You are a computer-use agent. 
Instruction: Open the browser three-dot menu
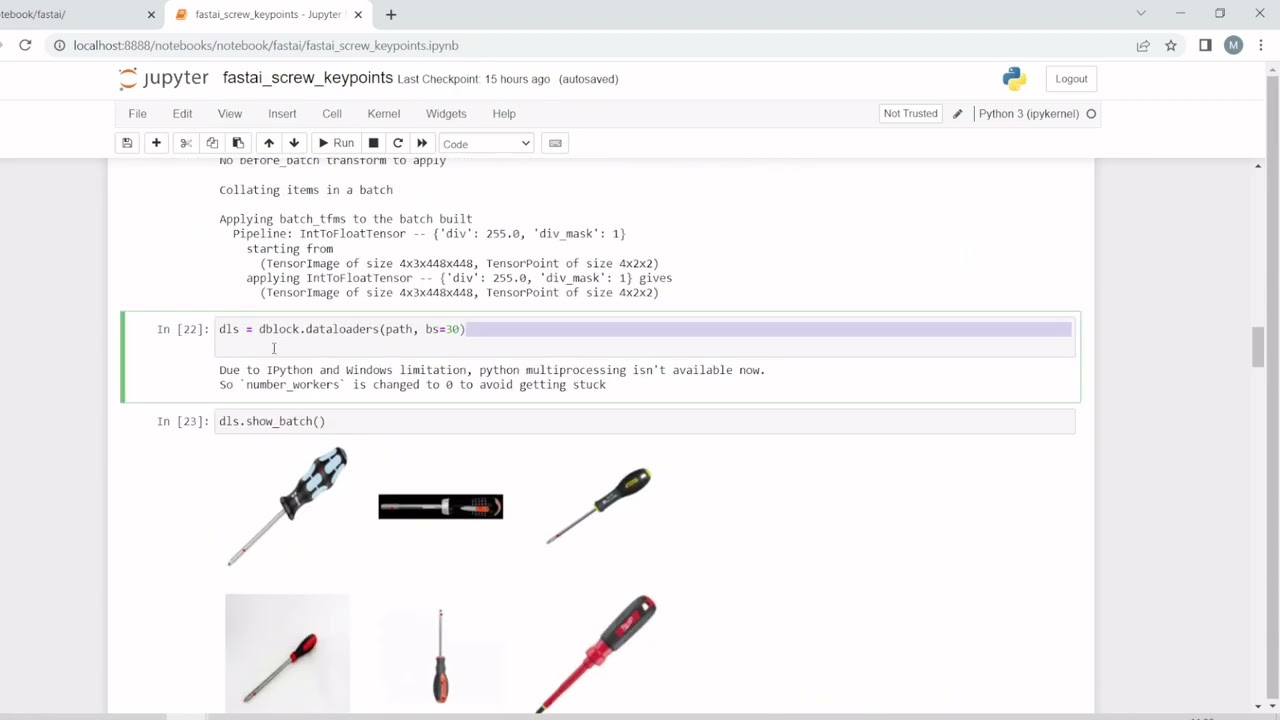click(x=1260, y=46)
